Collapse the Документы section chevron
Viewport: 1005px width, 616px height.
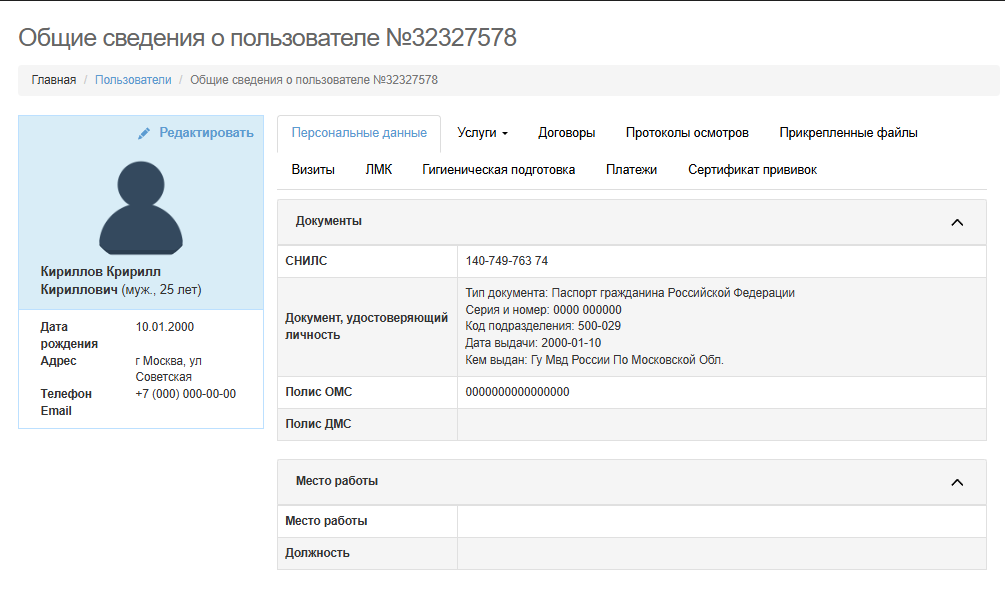click(956, 222)
